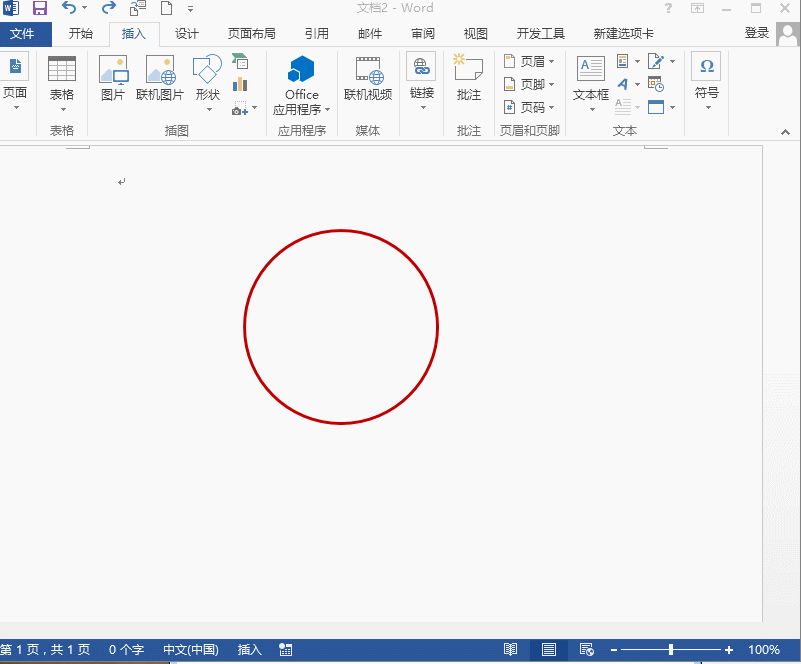The image size is (801, 664).
Task: Open the Links (链接) menu
Action: [421, 82]
